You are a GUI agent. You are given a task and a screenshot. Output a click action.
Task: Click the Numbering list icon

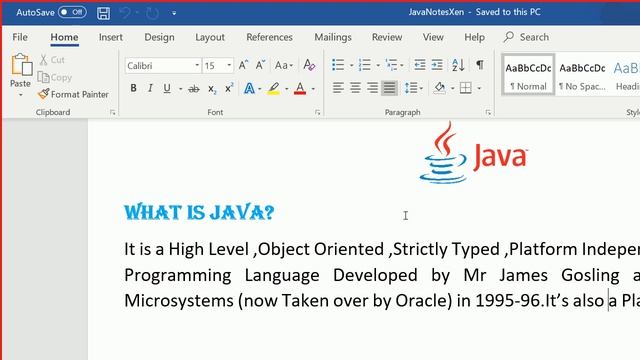click(x=364, y=65)
